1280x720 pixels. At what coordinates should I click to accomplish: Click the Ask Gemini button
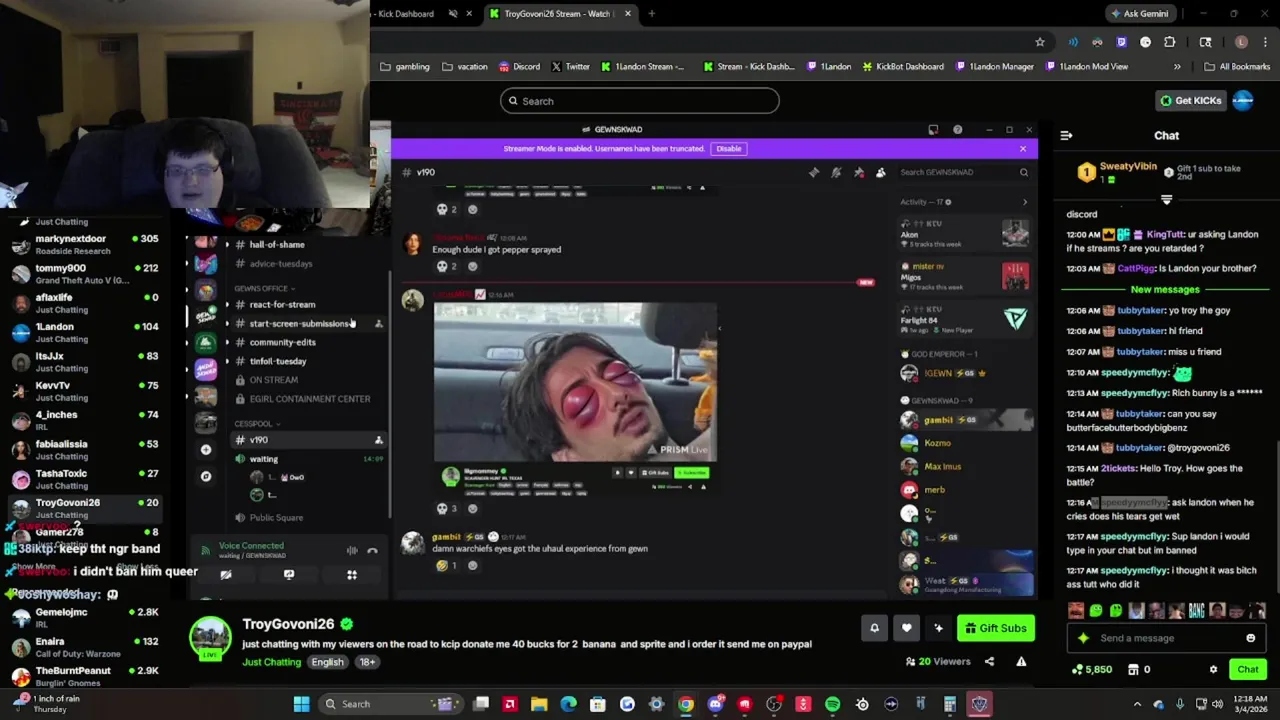1139,14
